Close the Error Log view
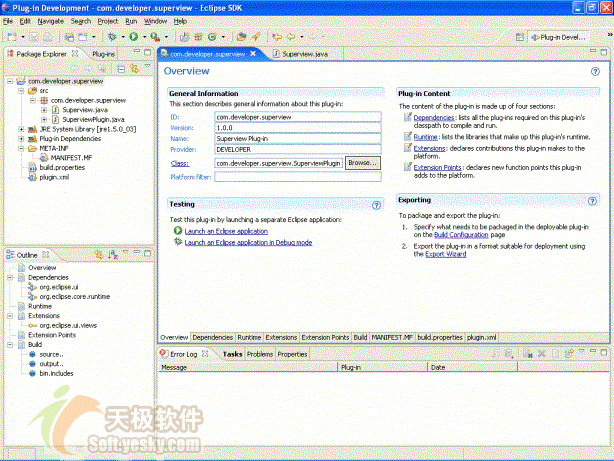The width and height of the screenshot is (614, 461). tap(205, 354)
